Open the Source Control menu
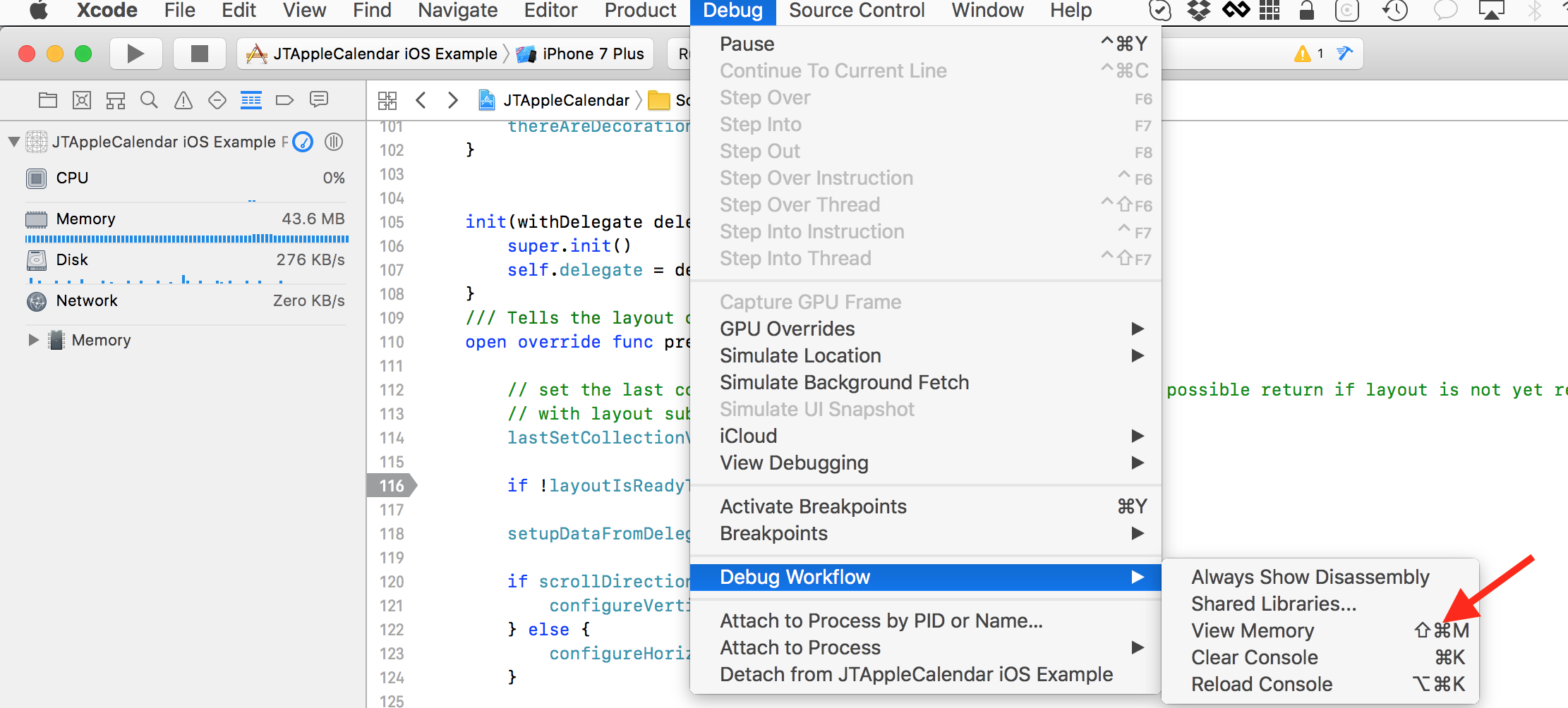This screenshot has height=708, width=1568. click(857, 11)
